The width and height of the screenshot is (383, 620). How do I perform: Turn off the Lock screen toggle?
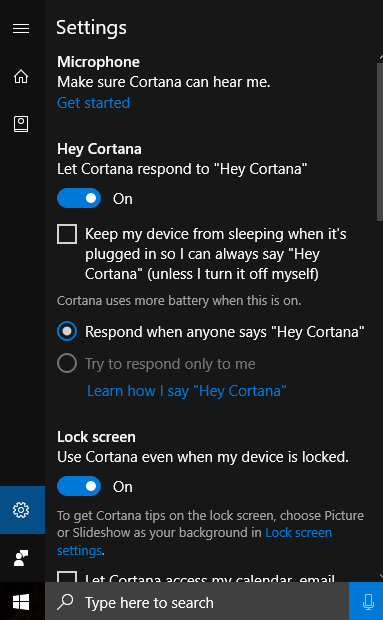click(79, 486)
